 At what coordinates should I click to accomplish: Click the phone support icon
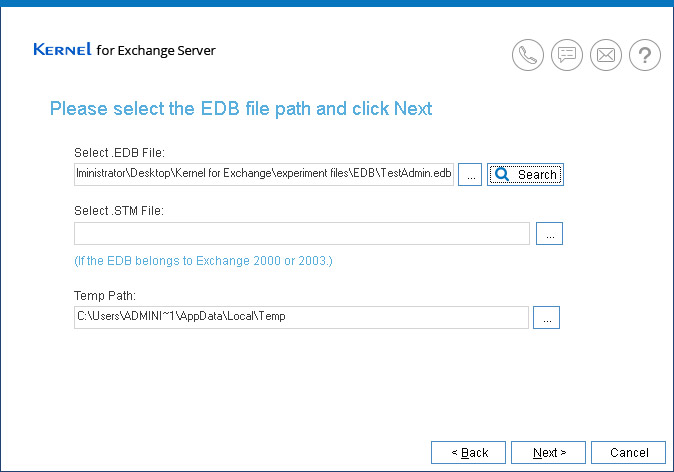point(528,55)
